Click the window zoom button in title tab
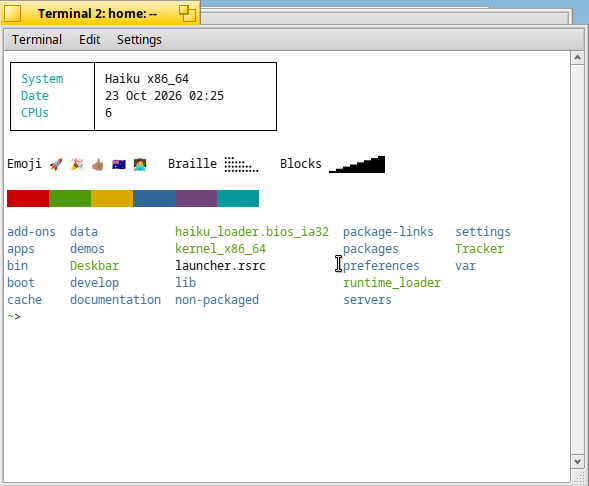The height and width of the screenshot is (486, 589). tap(187, 14)
